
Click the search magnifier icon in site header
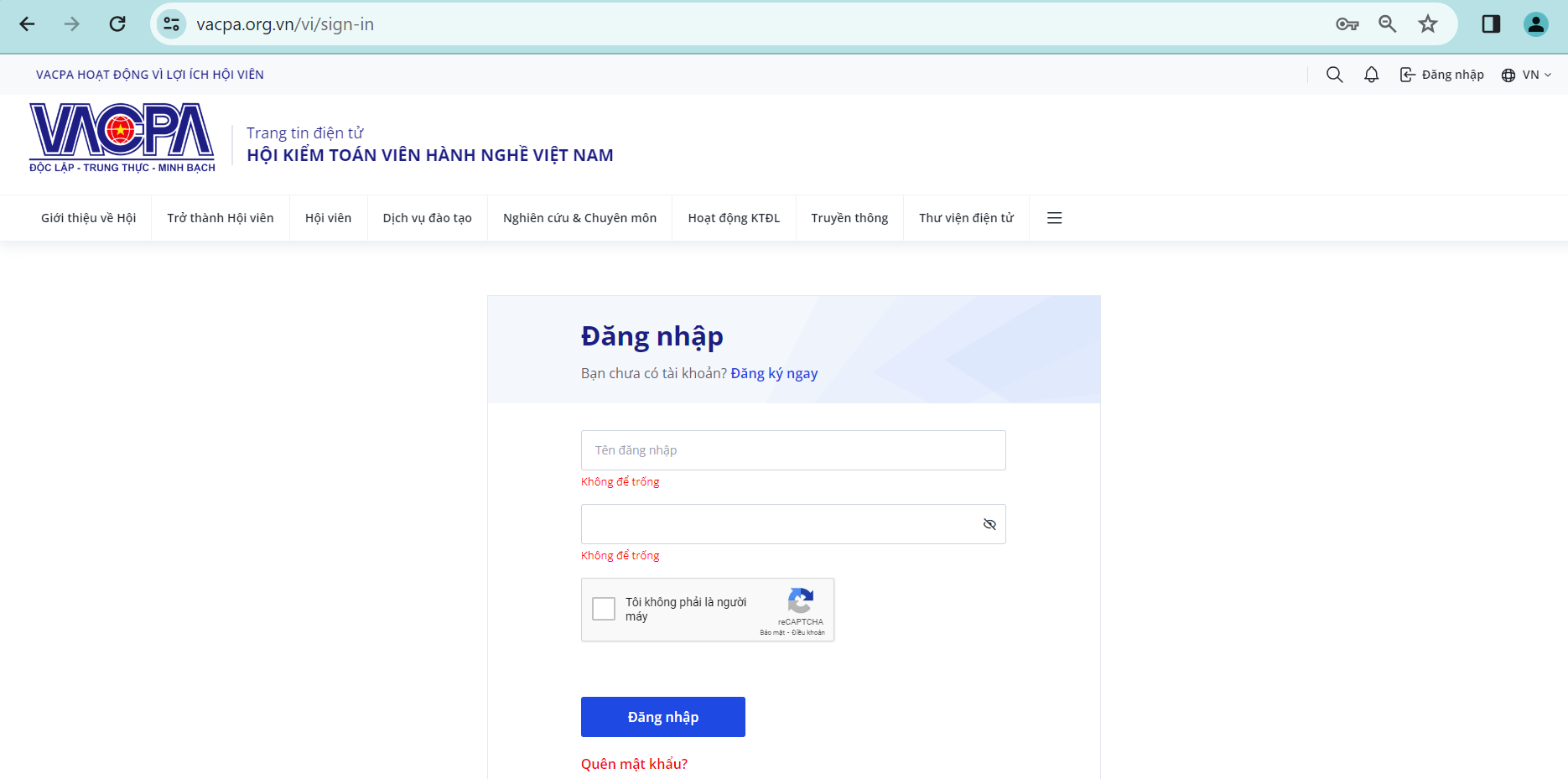(x=1334, y=75)
